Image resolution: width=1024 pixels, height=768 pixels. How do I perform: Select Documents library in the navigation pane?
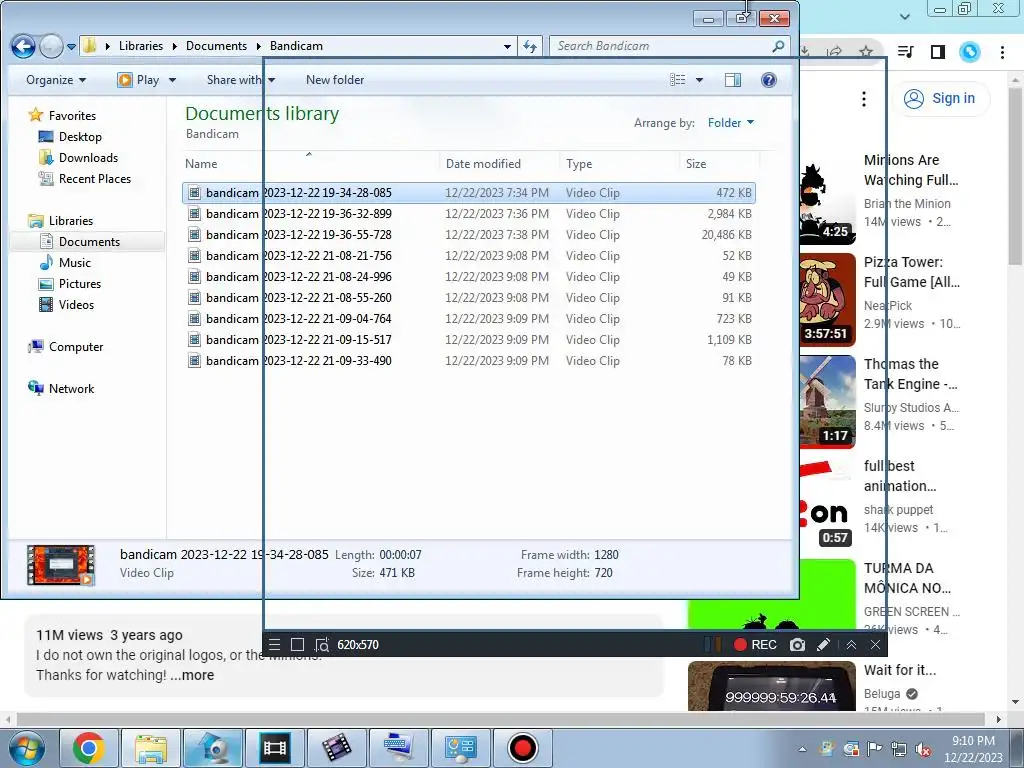[89, 242]
